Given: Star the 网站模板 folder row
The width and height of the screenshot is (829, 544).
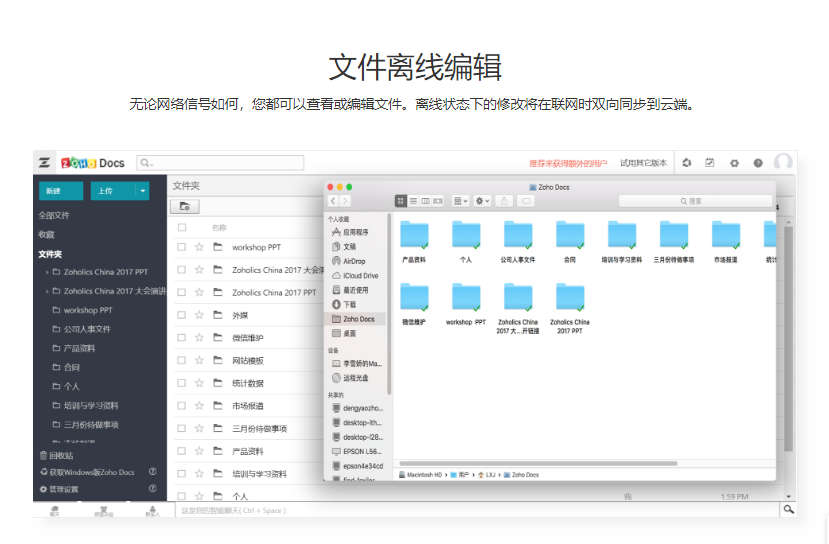Looking at the screenshot, I should pos(199,360).
